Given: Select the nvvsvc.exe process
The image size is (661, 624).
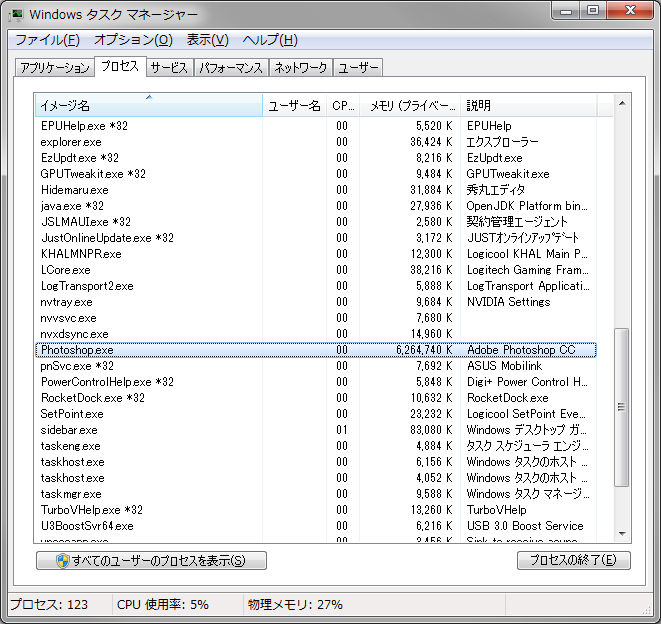Looking at the screenshot, I should tap(316, 318).
